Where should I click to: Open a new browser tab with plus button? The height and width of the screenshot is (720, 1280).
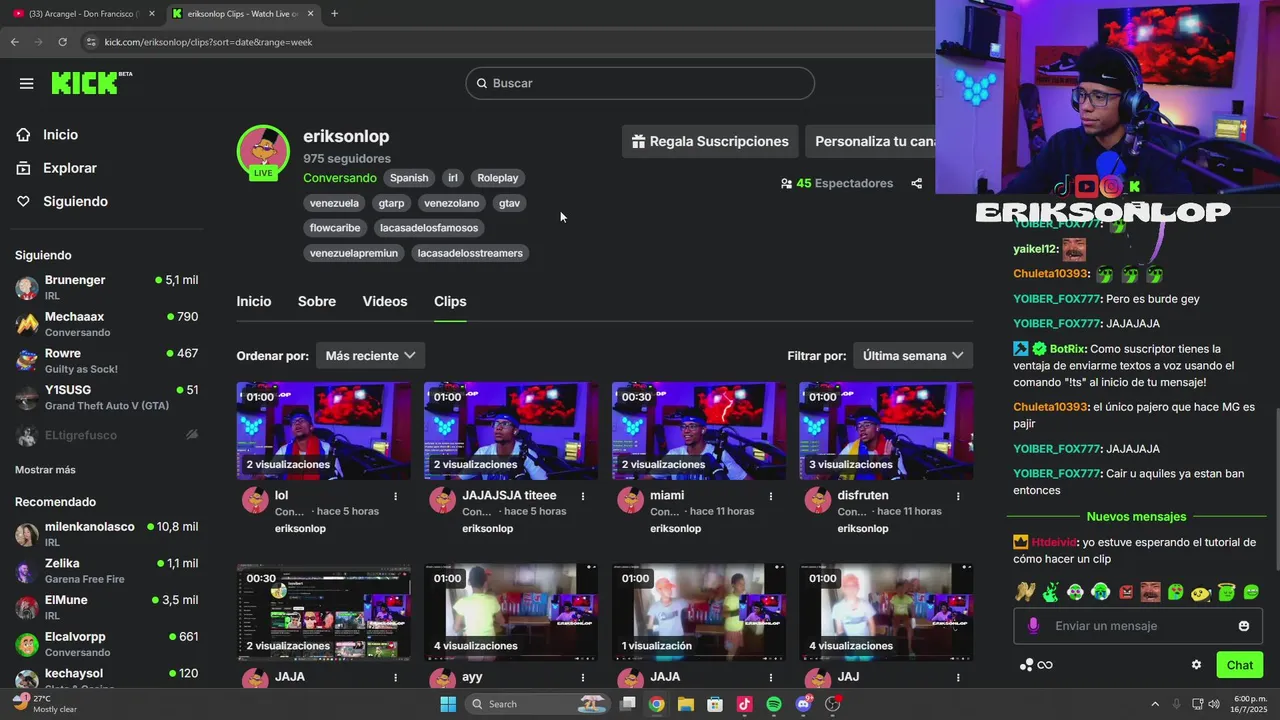tap(334, 13)
